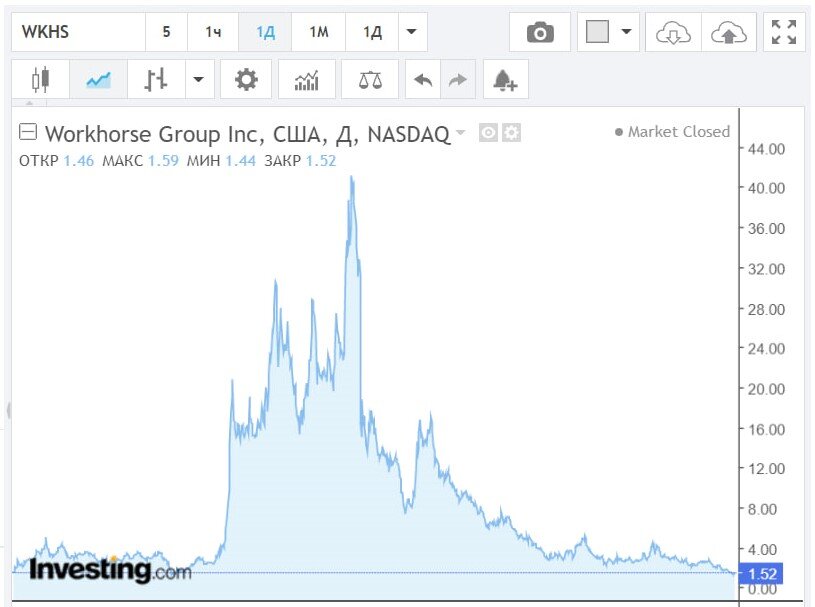Click the small up arrow under toolbar

point(30,103)
